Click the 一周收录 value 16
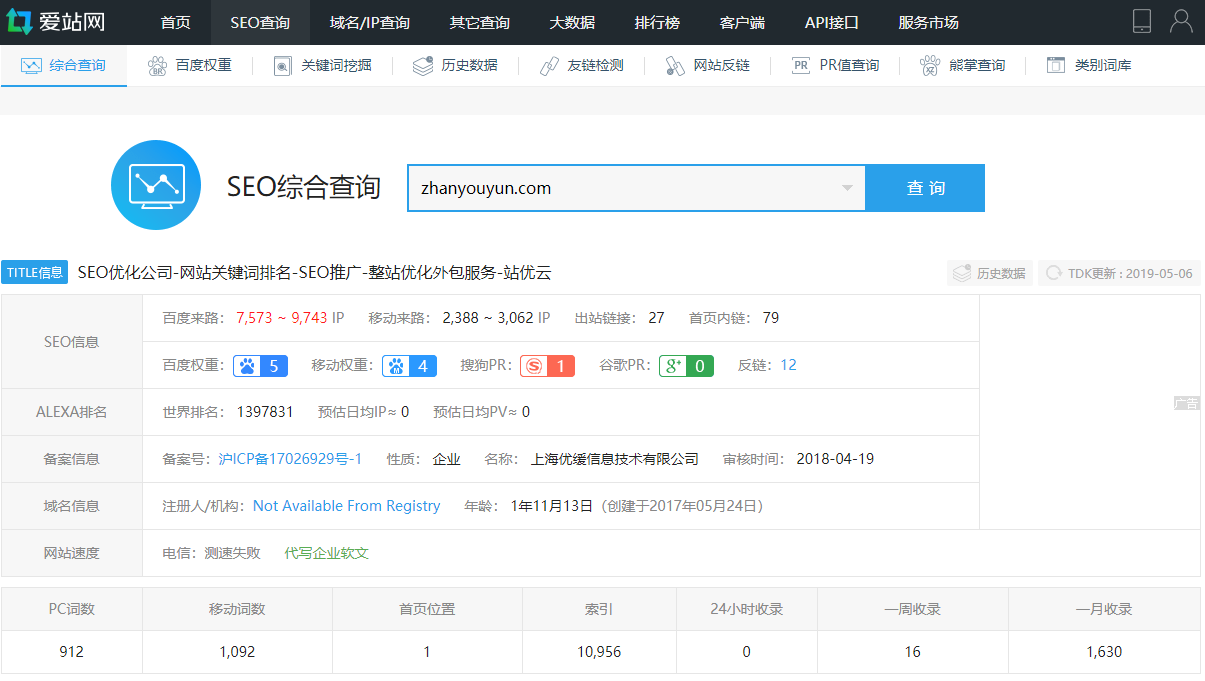 [x=912, y=652]
